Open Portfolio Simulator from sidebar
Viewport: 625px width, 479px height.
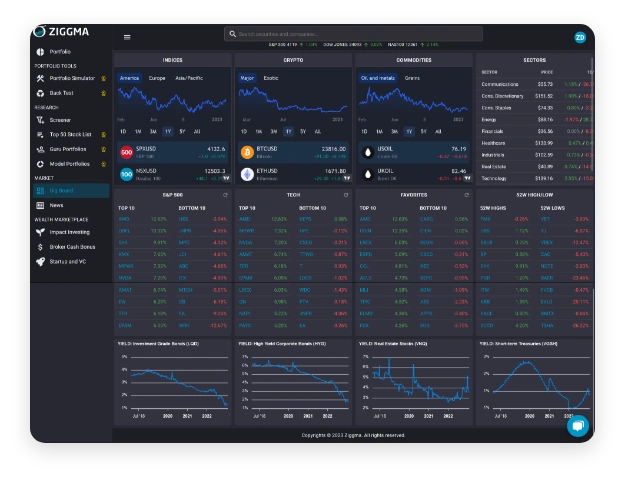[71, 78]
